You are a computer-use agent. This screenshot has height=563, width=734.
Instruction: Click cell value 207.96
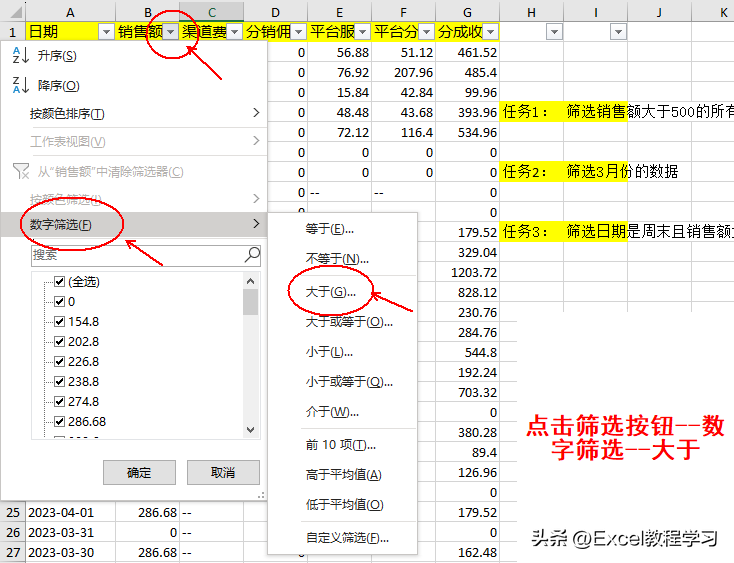(403, 73)
